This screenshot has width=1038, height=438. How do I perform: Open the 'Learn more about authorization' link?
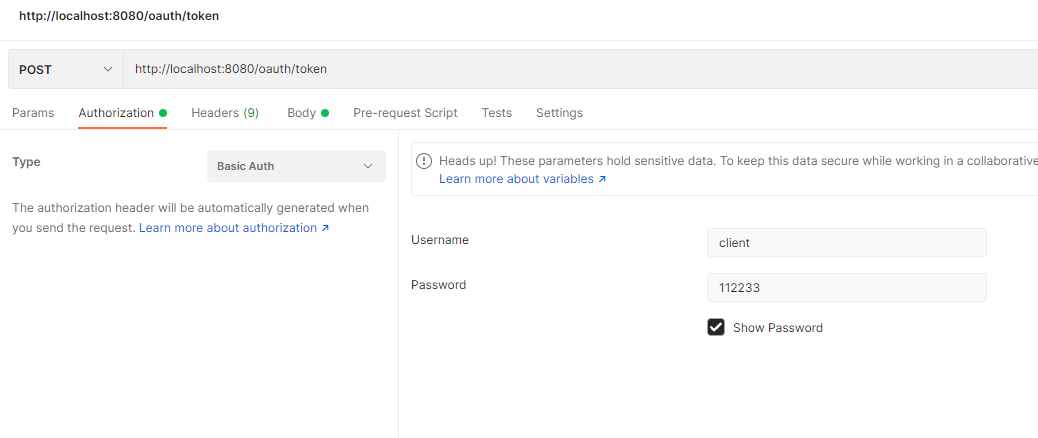click(x=228, y=228)
